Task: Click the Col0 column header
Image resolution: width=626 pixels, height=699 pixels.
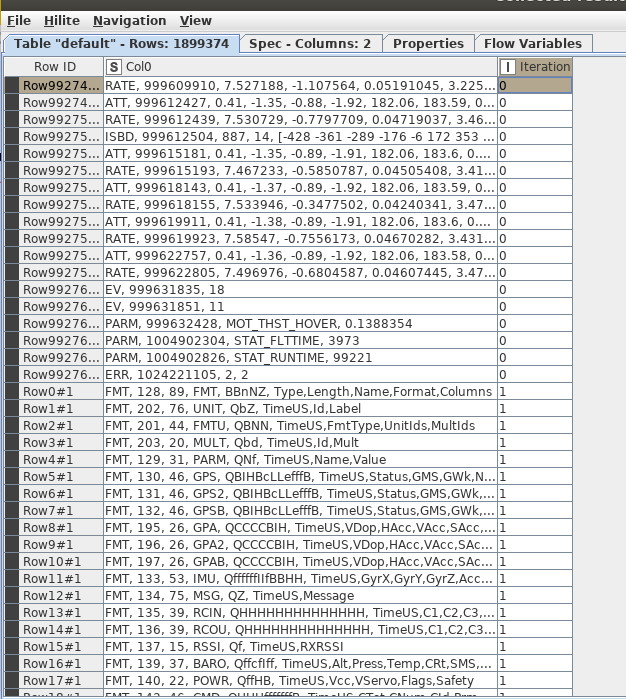Action: [x=301, y=67]
